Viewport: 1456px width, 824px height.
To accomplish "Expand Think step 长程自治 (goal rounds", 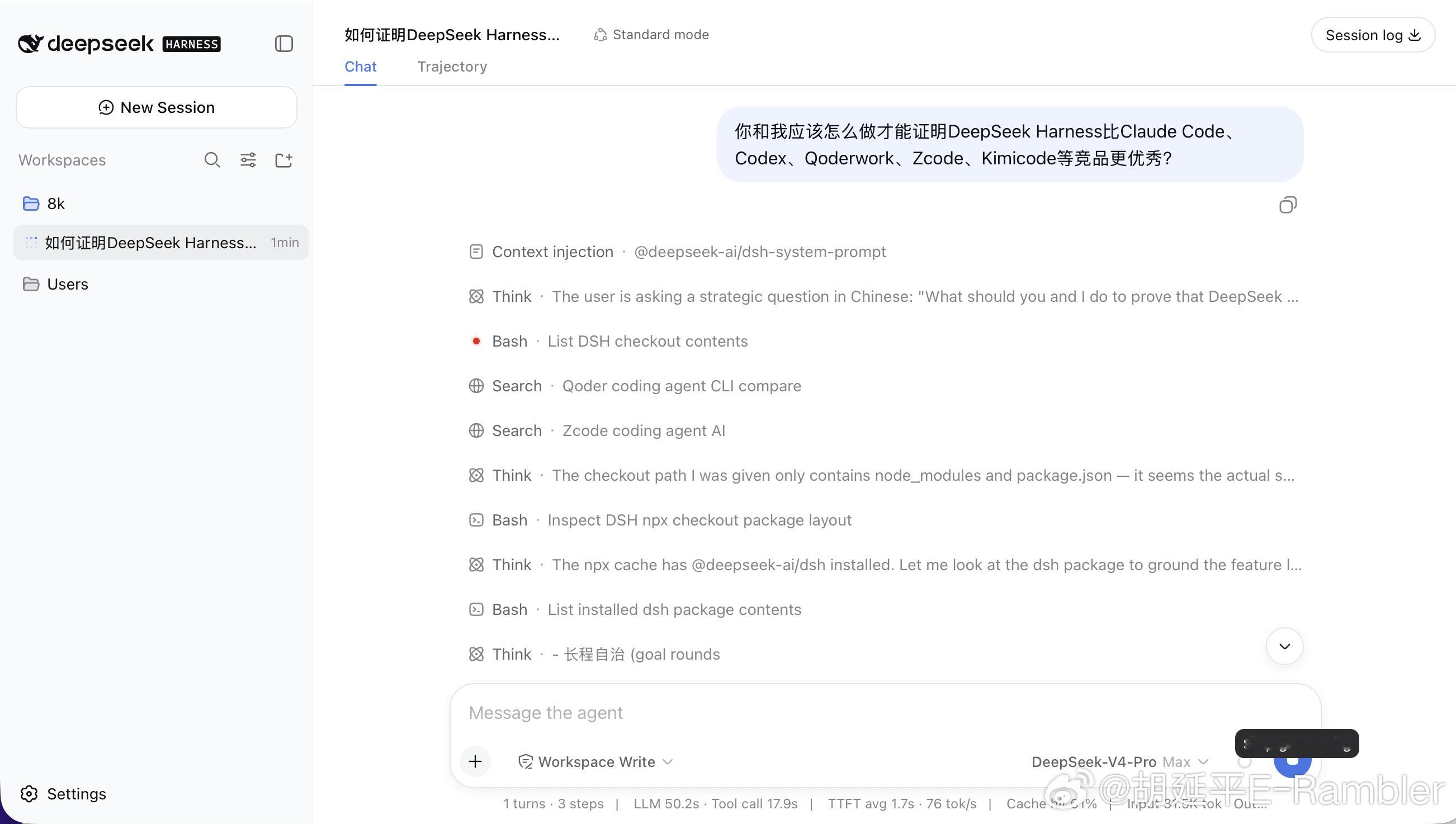I will click(x=594, y=654).
